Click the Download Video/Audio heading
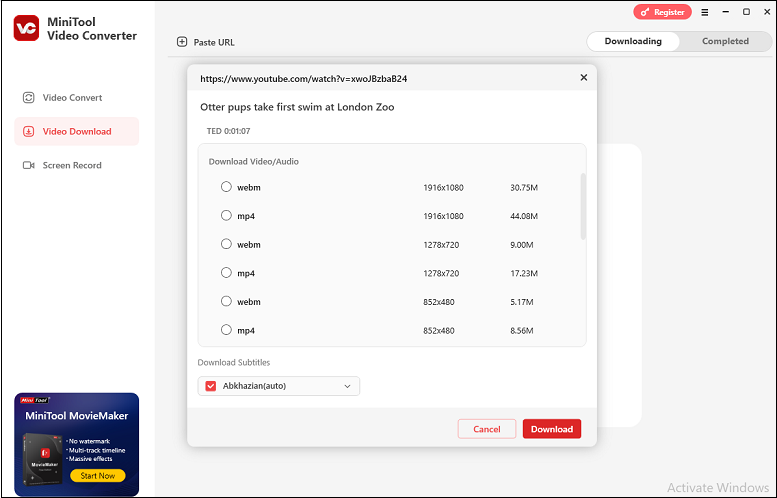The width and height of the screenshot is (777, 498). pos(253,162)
